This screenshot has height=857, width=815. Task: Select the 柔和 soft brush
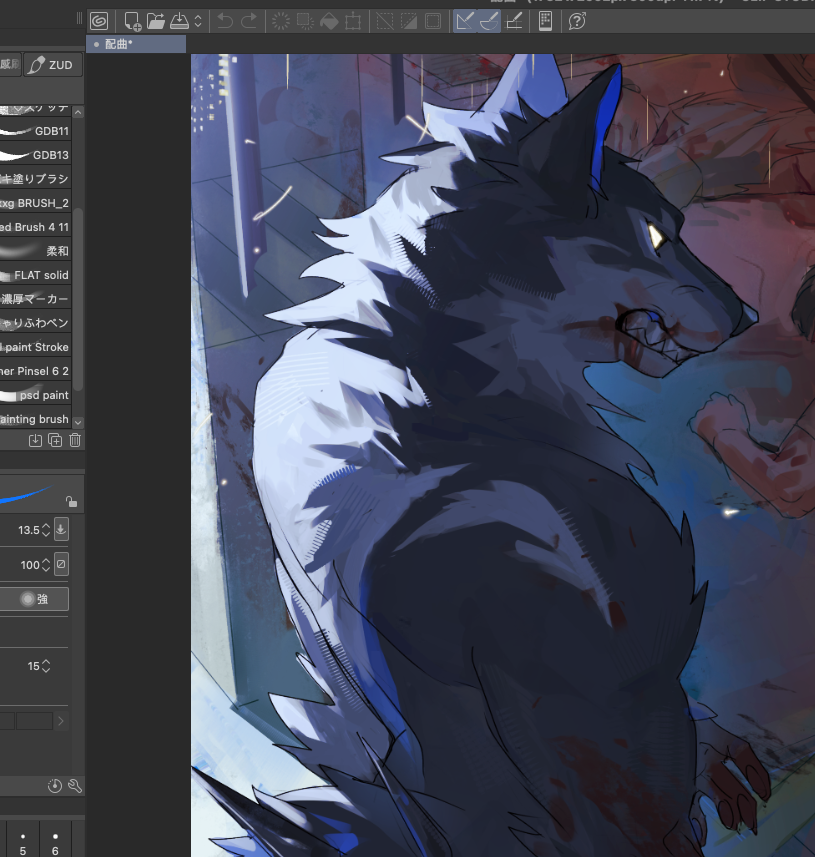[36, 251]
